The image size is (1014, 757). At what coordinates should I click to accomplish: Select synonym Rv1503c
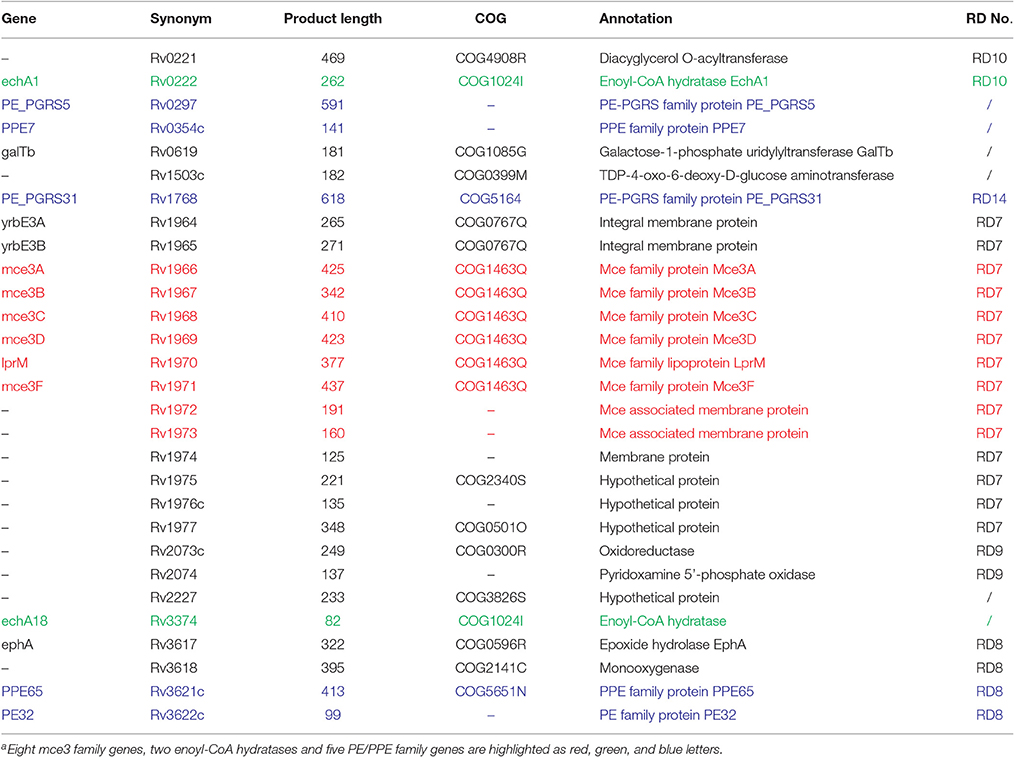tap(177, 175)
